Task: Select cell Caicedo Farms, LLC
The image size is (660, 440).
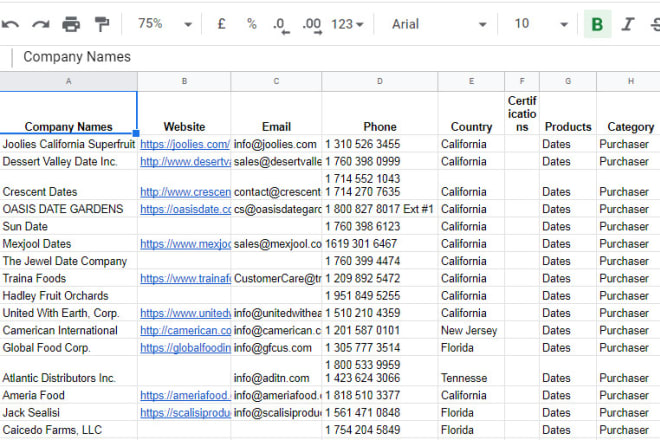Action: pyautogui.click(x=68, y=429)
